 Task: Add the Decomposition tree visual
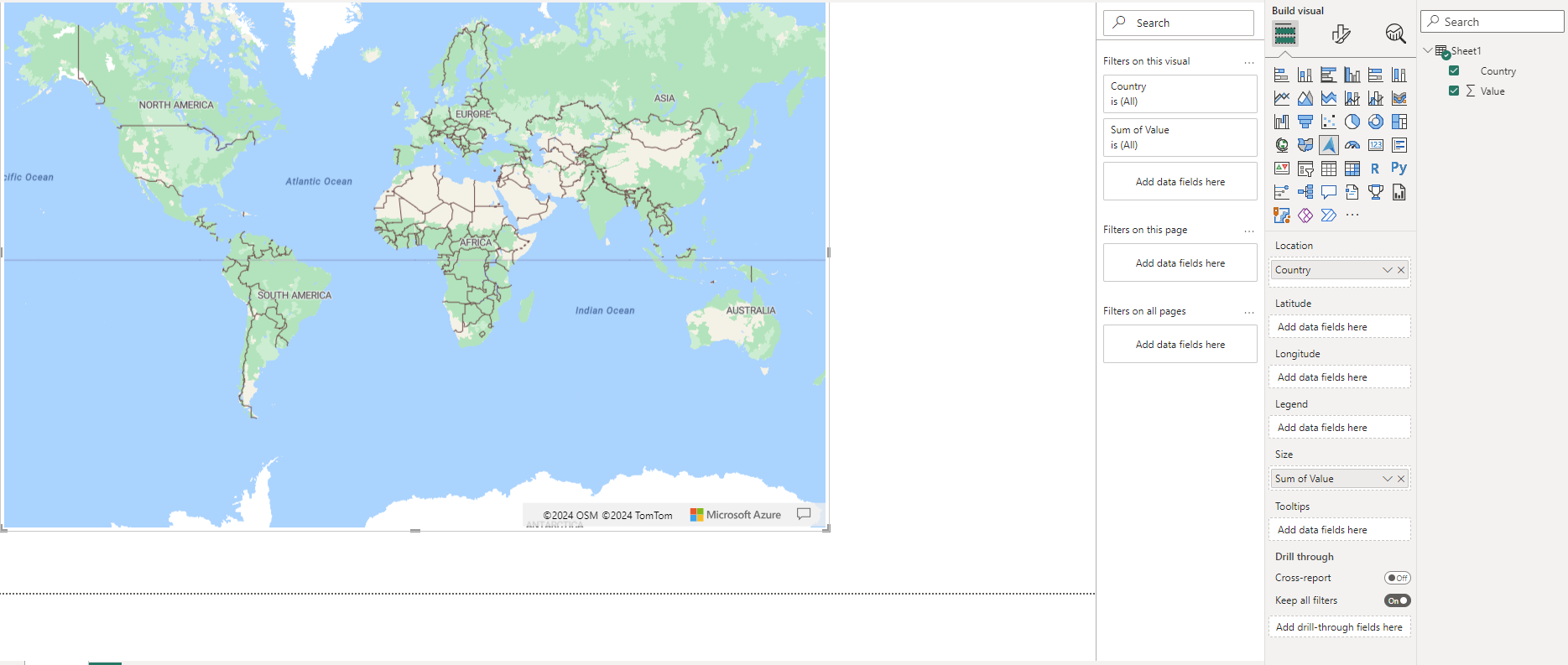click(1305, 192)
